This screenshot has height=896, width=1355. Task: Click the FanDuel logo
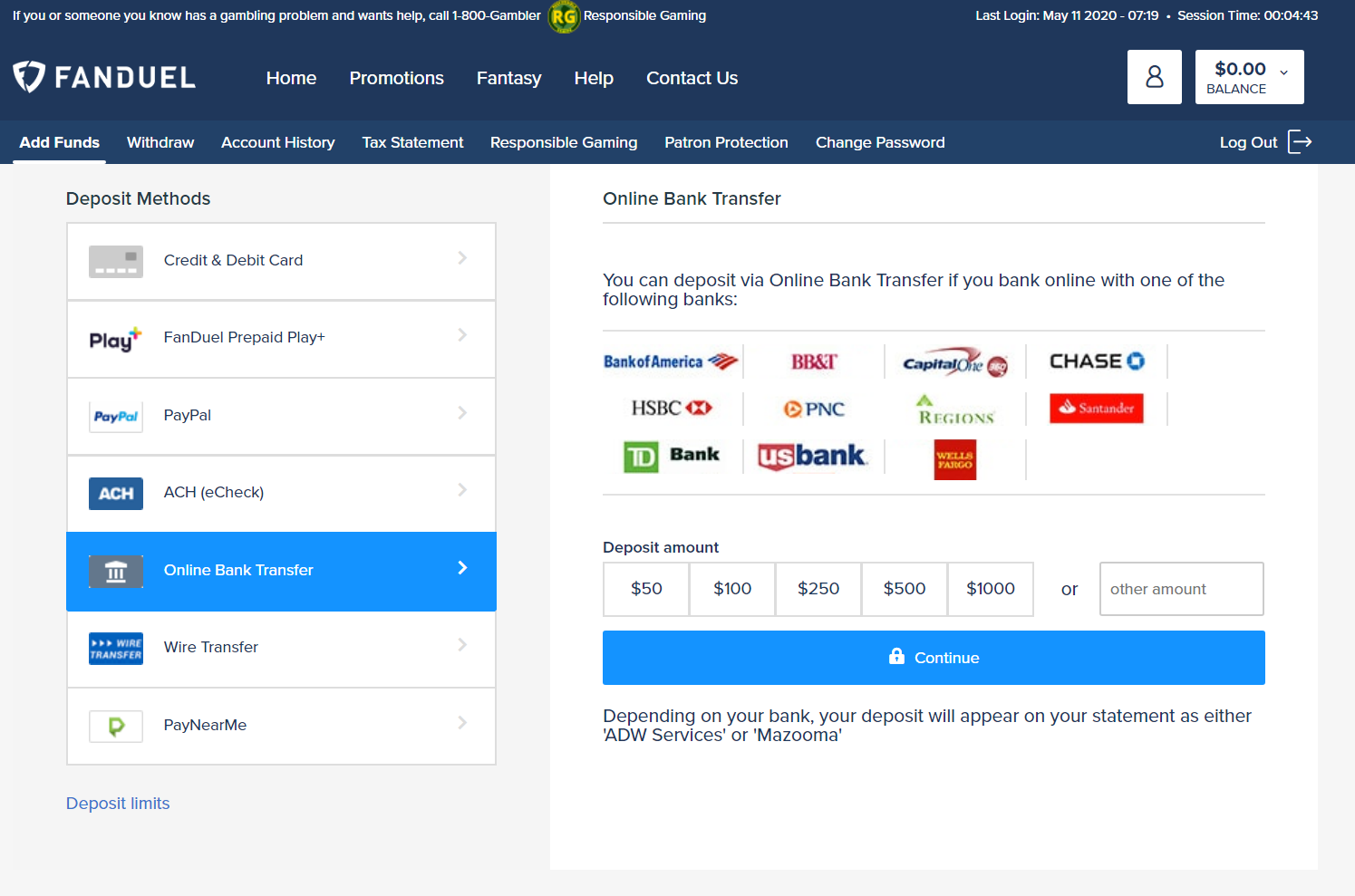coord(104,77)
